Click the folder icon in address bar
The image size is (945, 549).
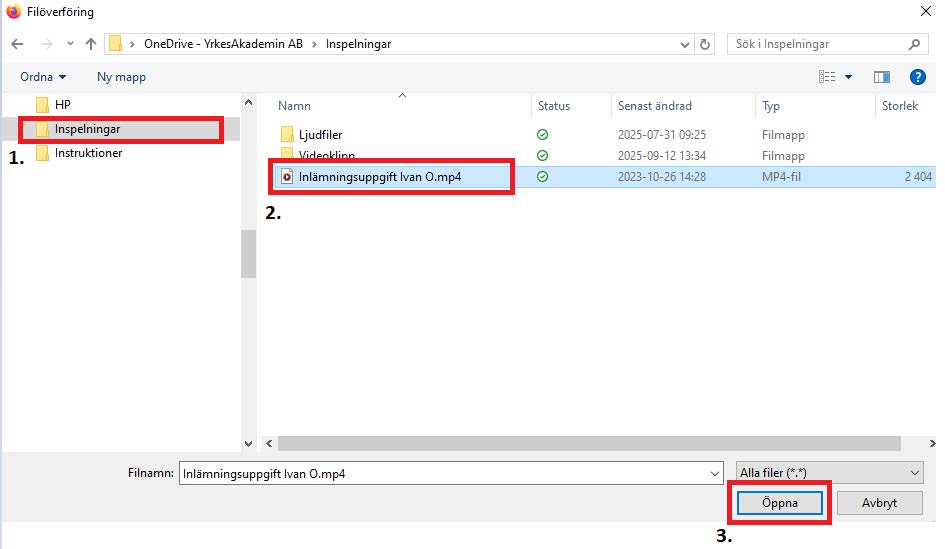pos(115,44)
